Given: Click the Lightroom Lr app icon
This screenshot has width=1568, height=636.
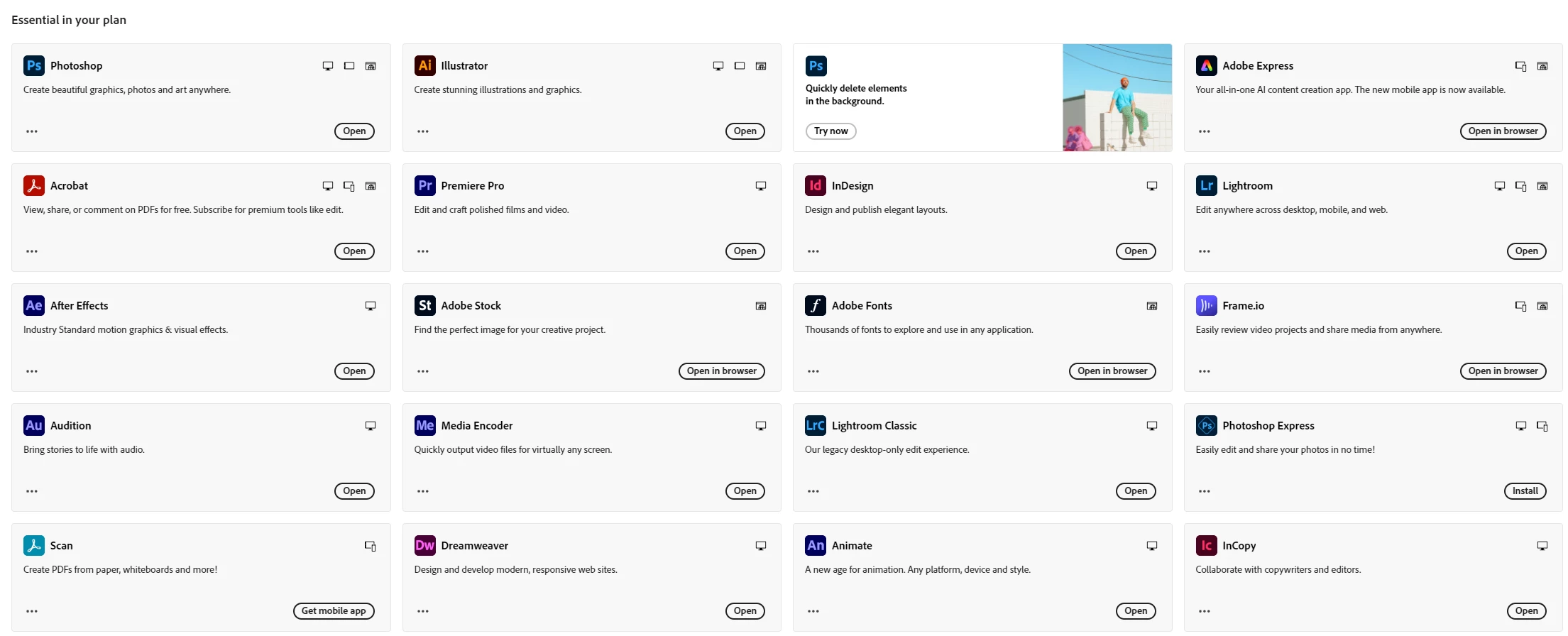Looking at the screenshot, I should click(1206, 185).
